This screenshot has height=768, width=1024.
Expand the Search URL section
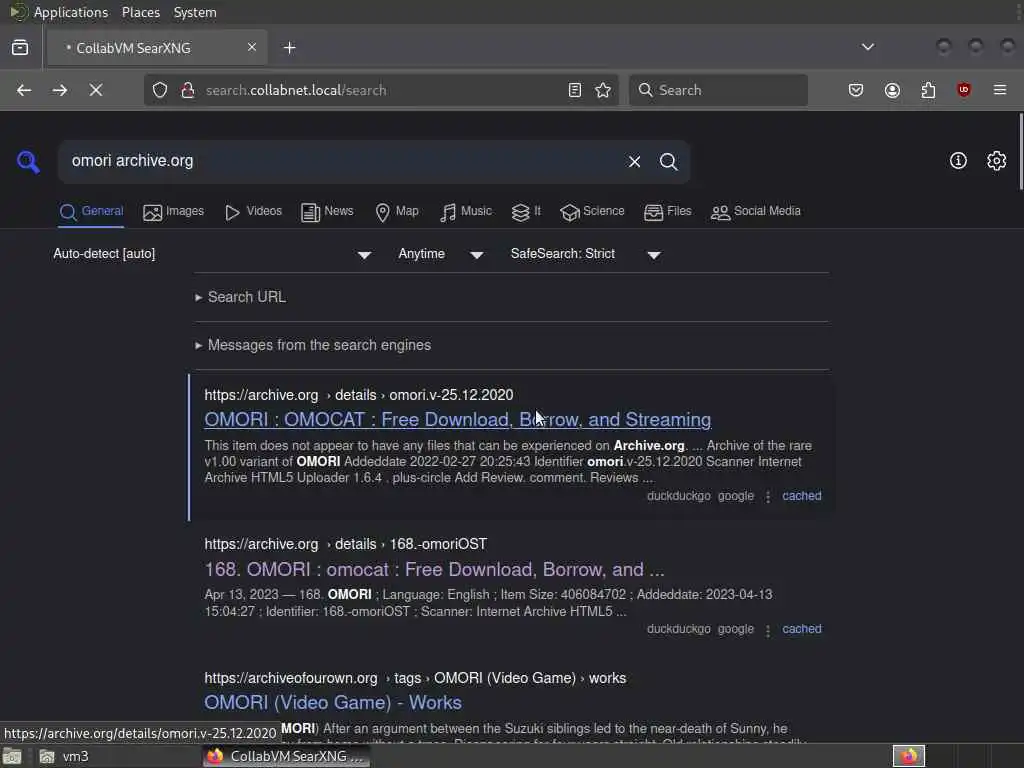tap(240, 297)
